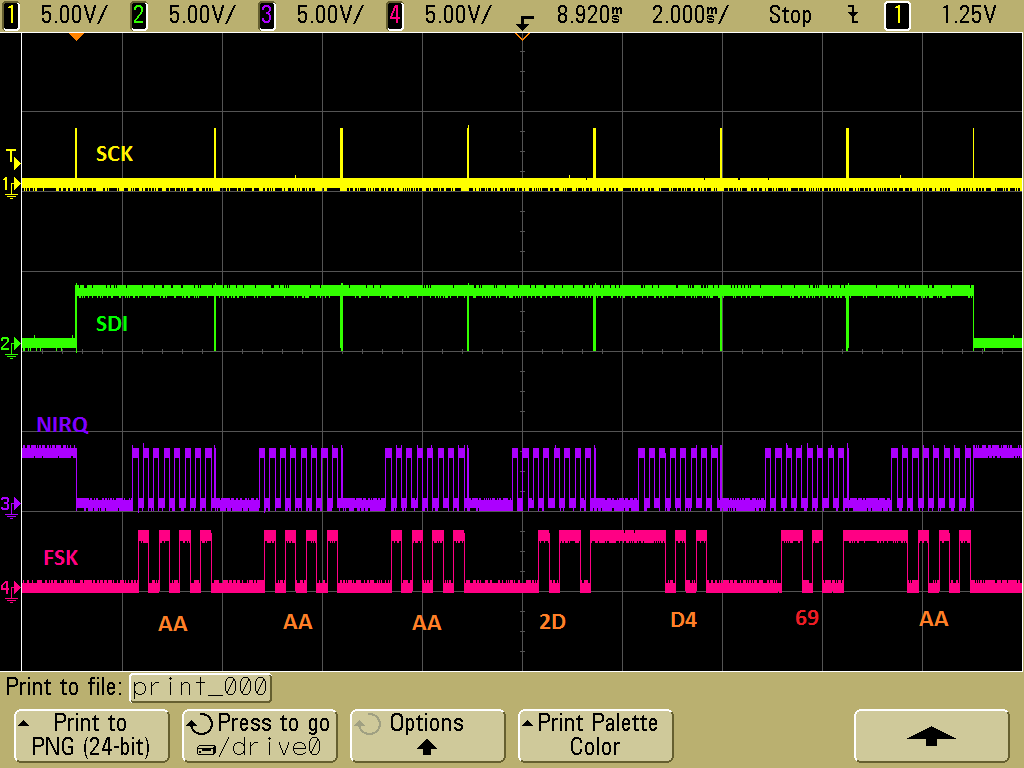This screenshot has height=768, width=1024.
Task: Click the delay reference arrow icon in header
Action: (x=524, y=22)
